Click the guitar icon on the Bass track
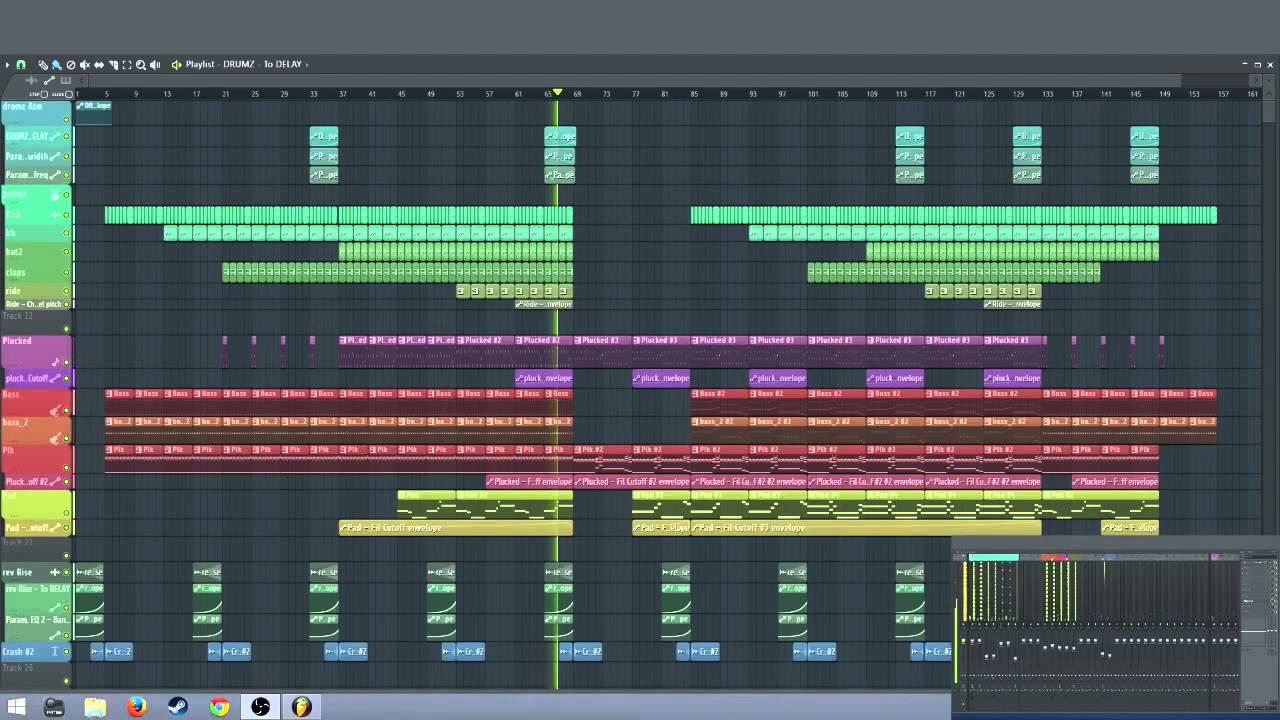 coord(55,410)
